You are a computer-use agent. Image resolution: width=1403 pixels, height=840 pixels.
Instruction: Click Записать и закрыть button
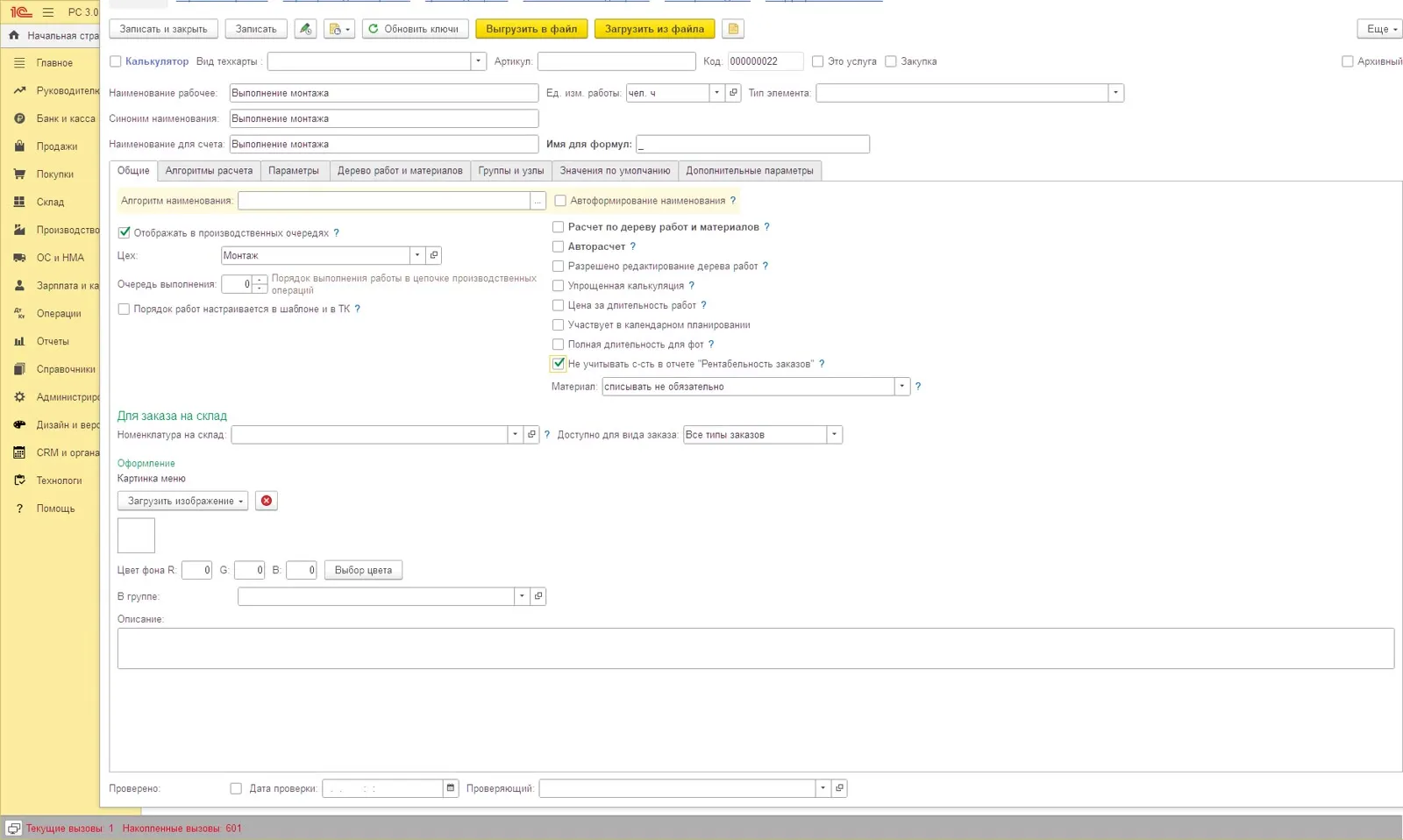coord(163,29)
